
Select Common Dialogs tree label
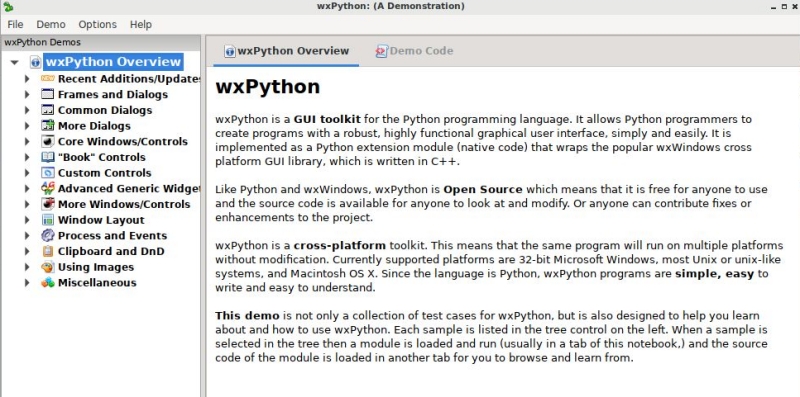point(105,110)
